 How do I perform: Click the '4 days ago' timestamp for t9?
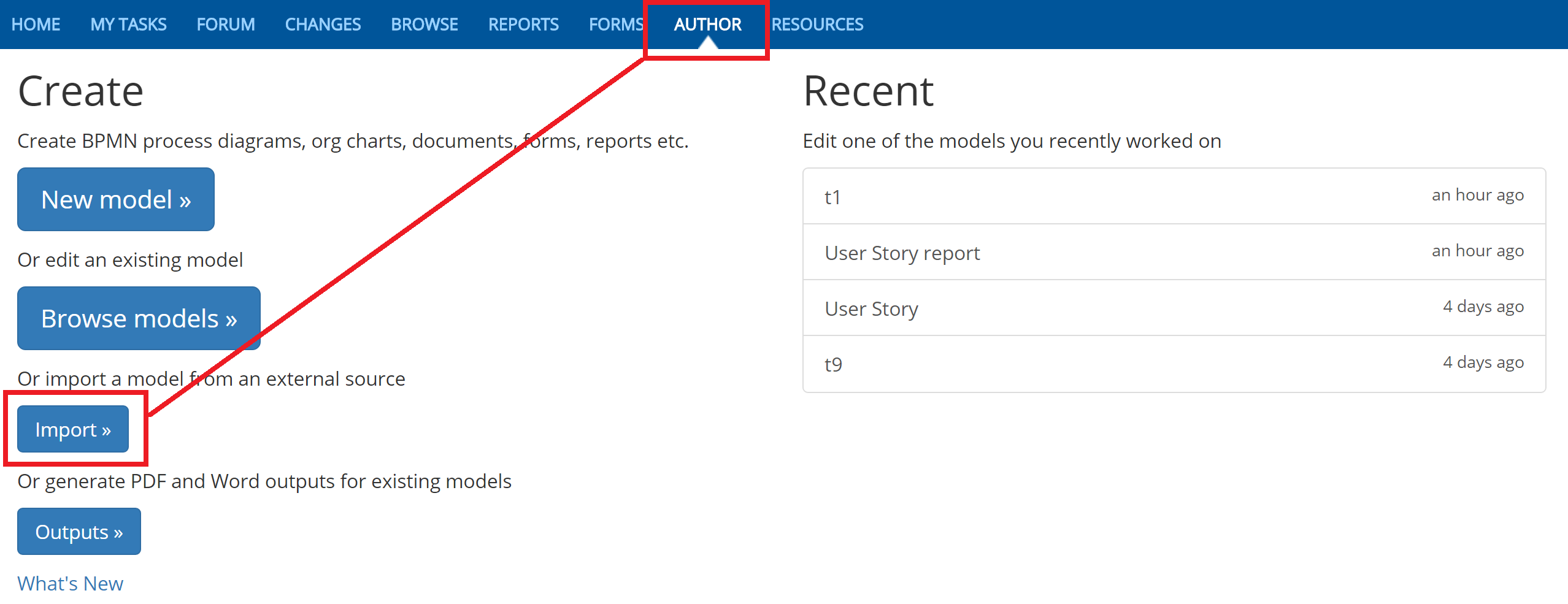click(x=1483, y=362)
